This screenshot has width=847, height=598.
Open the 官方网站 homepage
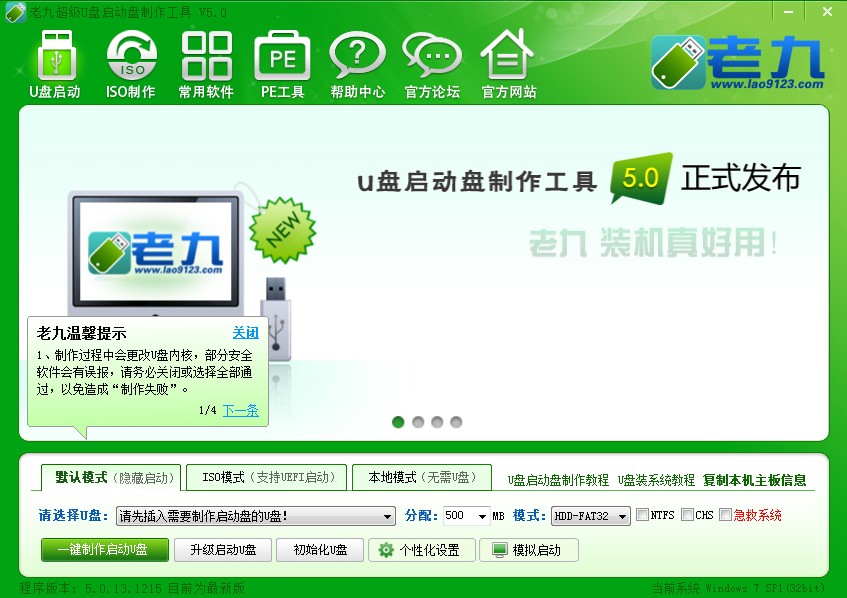[x=508, y=63]
